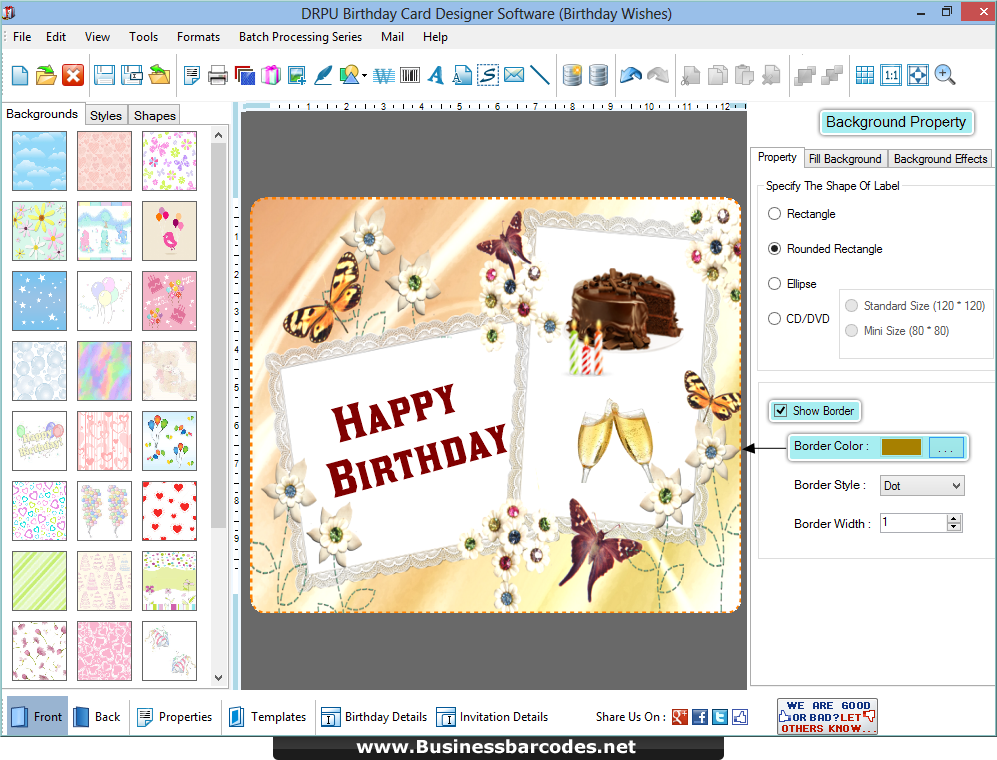Open the Background Effects tab
997x760 pixels.
940,159
